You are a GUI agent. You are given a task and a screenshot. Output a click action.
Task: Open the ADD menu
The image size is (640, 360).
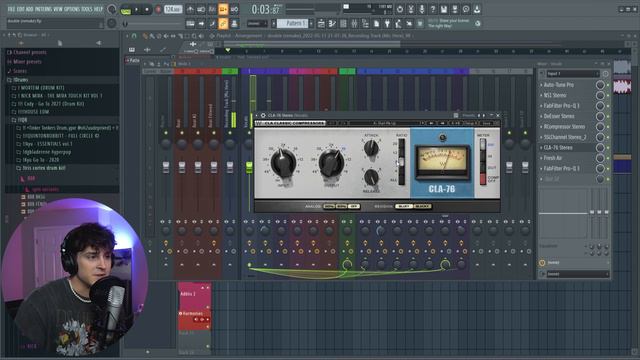(30, 9)
